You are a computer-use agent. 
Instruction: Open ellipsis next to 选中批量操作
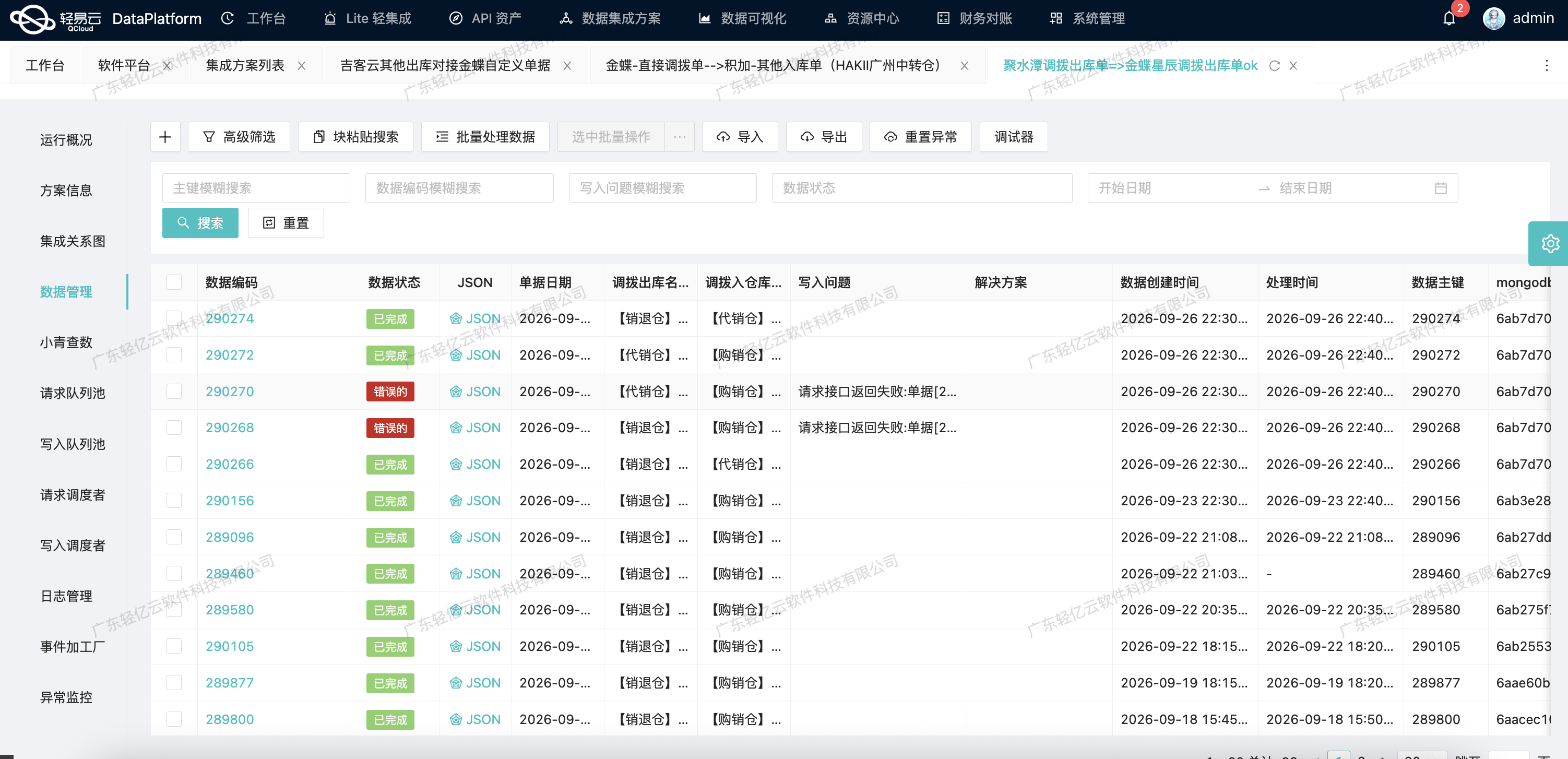(x=680, y=137)
